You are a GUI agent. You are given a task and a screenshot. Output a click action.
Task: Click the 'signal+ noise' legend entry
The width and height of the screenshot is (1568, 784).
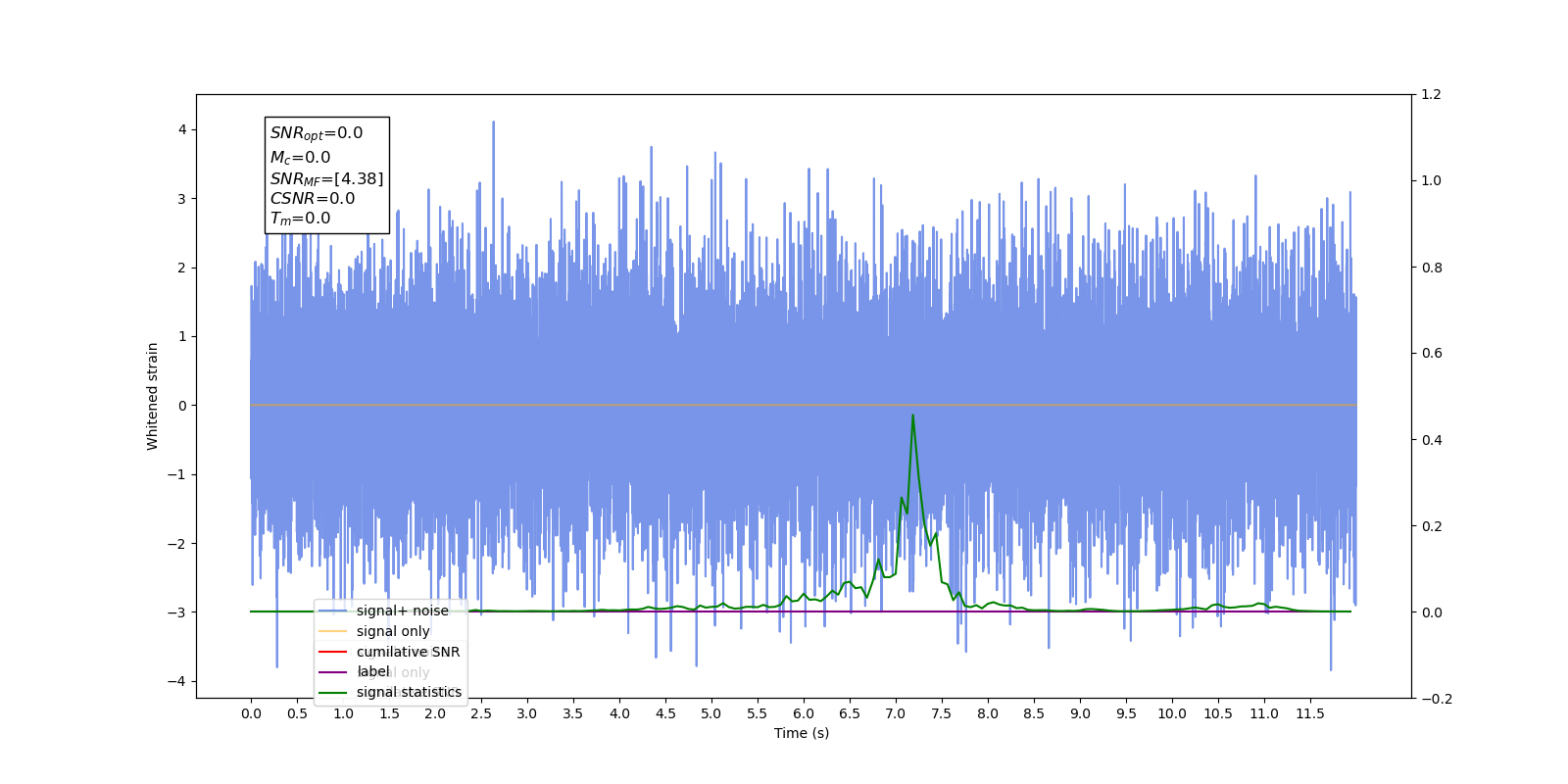click(x=402, y=611)
